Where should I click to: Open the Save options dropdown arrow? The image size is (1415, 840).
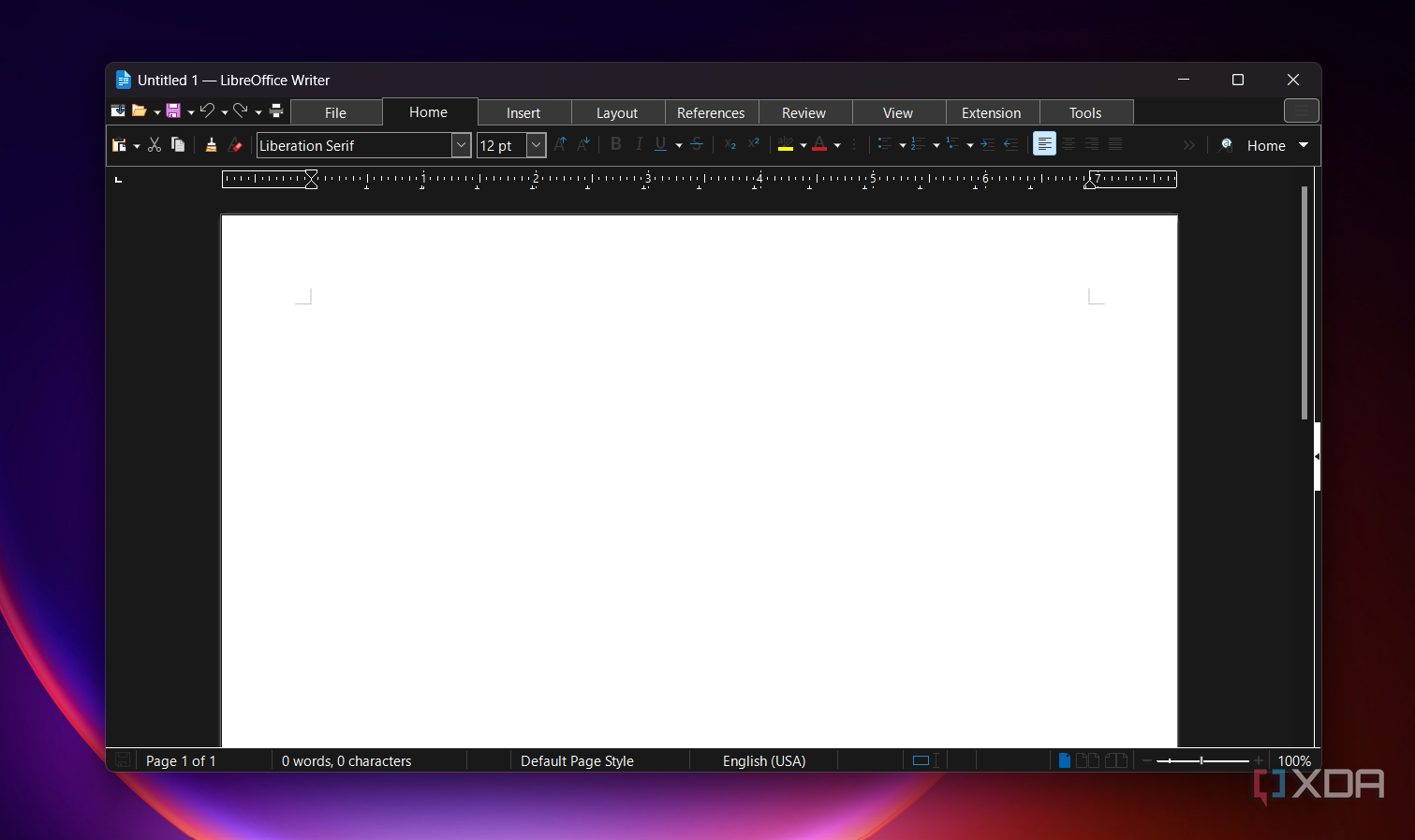tap(191, 112)
